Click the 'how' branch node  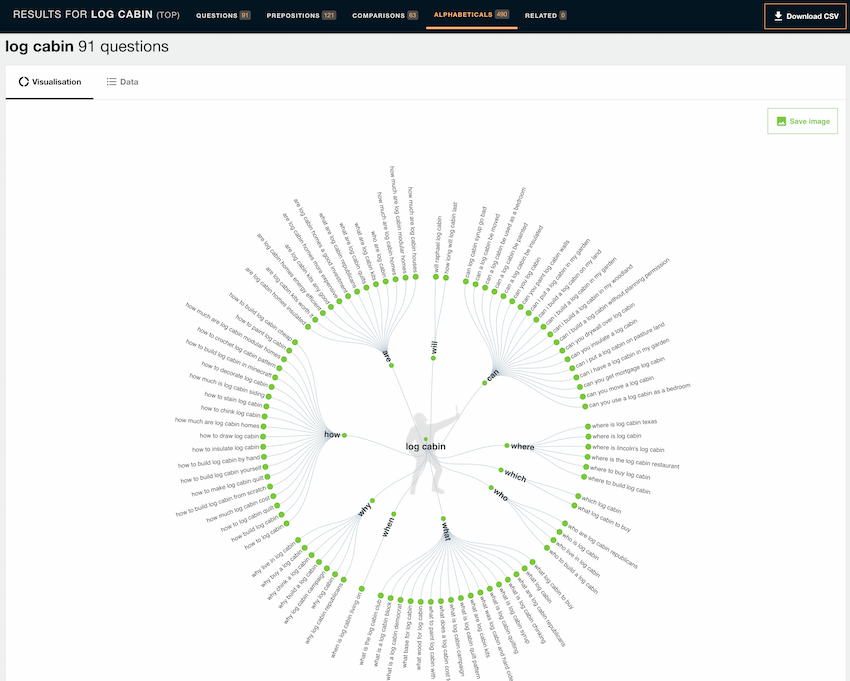(x=344, y=435)
